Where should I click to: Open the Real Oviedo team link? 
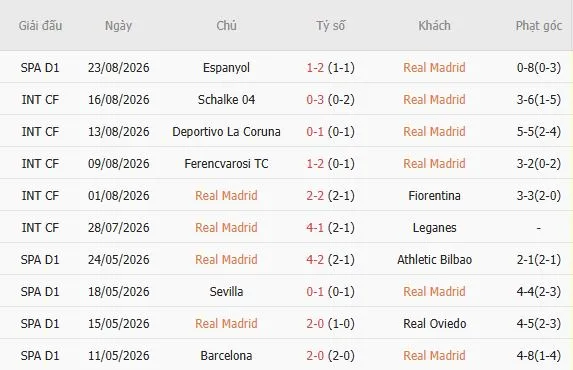coord(434,324)
